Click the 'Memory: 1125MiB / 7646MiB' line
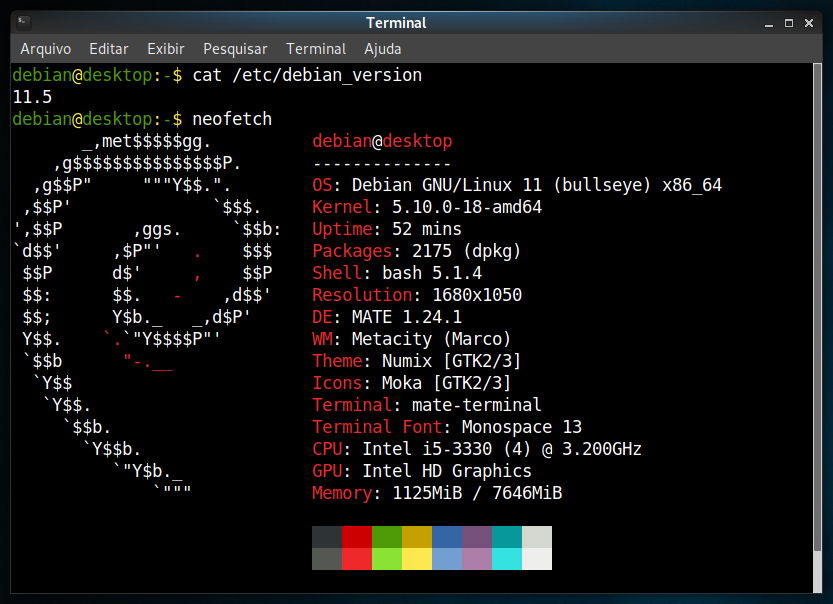833x604 pixels. coord(437,494)
